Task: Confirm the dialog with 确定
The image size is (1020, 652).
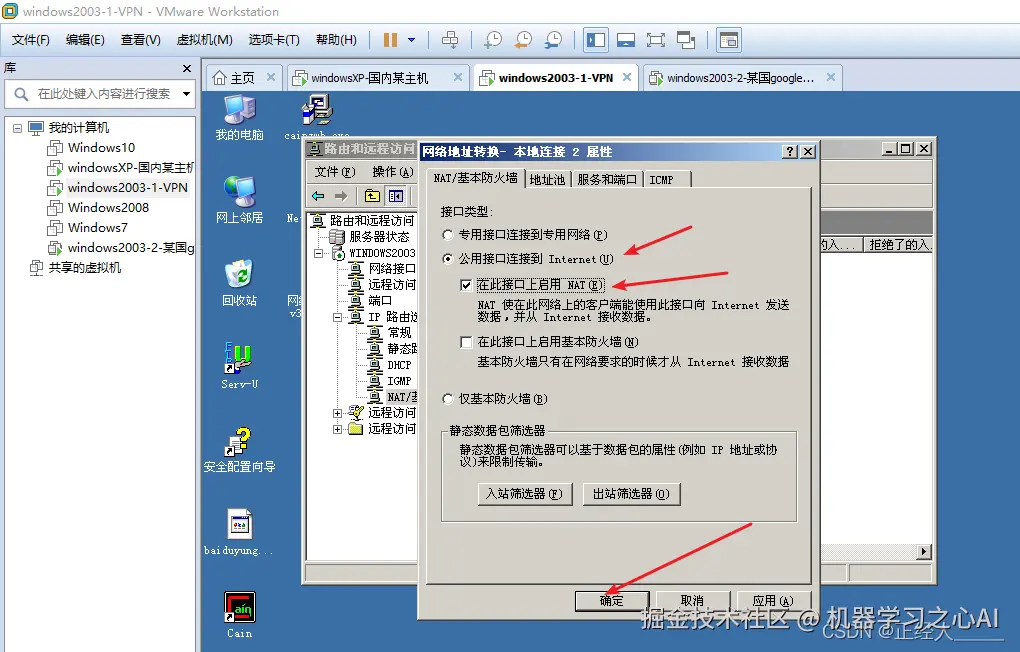Action: [611, 601]
